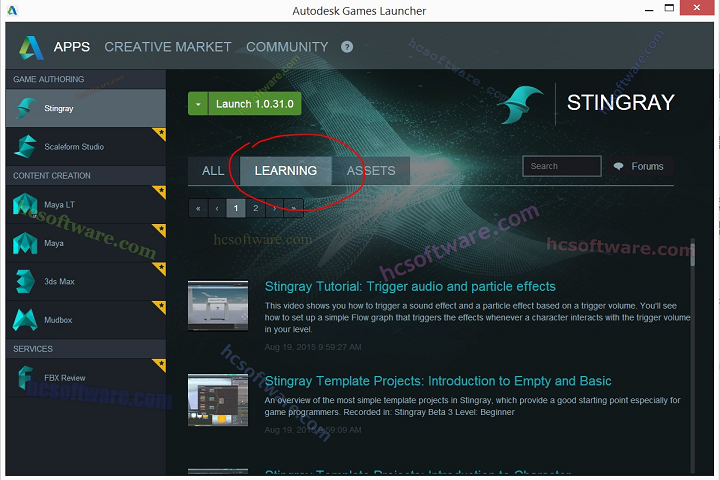Click the star badge on Mudbox

pos(160,306)
